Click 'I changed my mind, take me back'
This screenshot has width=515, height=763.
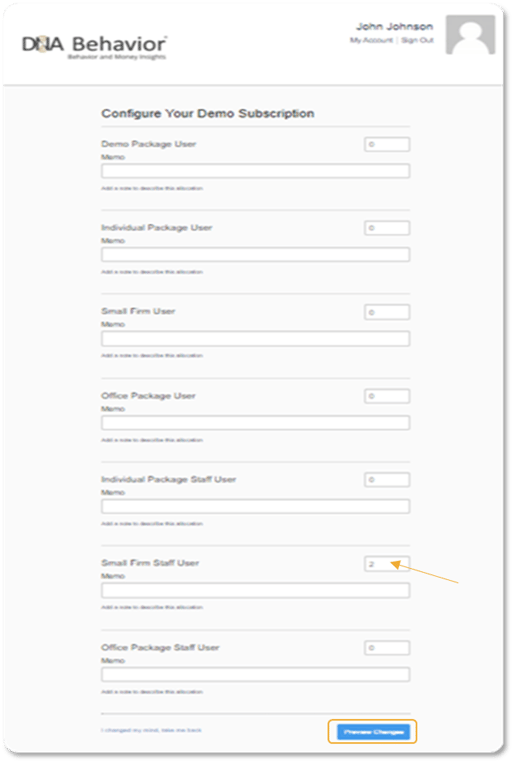point(151,730)
